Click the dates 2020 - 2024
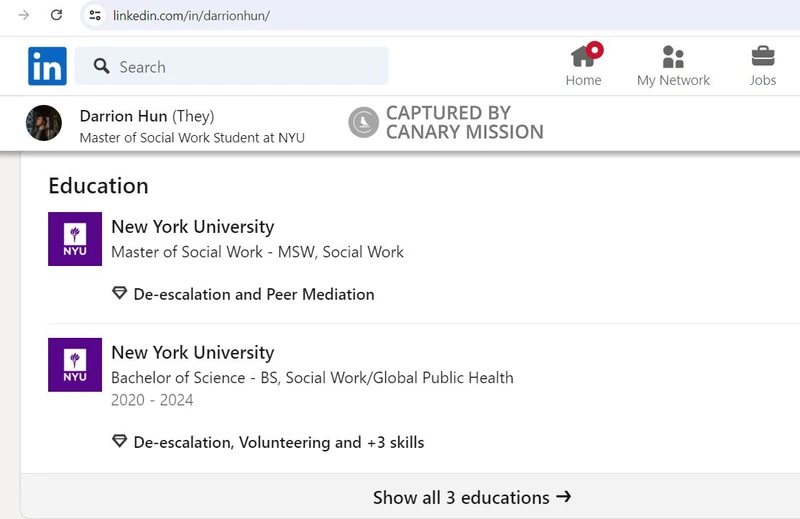This screenshot has width=800, height=519. [152, 400]
